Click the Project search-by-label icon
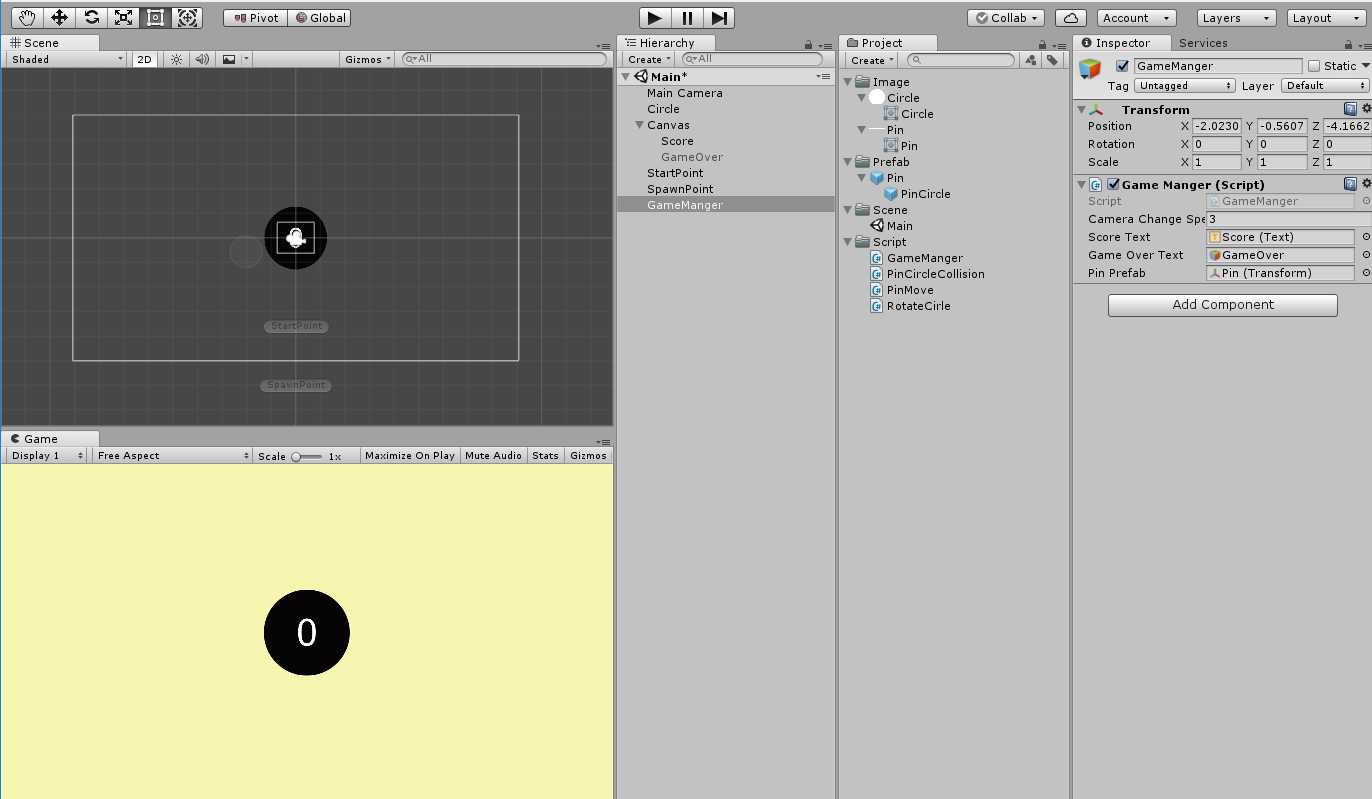 point(1052,60)
